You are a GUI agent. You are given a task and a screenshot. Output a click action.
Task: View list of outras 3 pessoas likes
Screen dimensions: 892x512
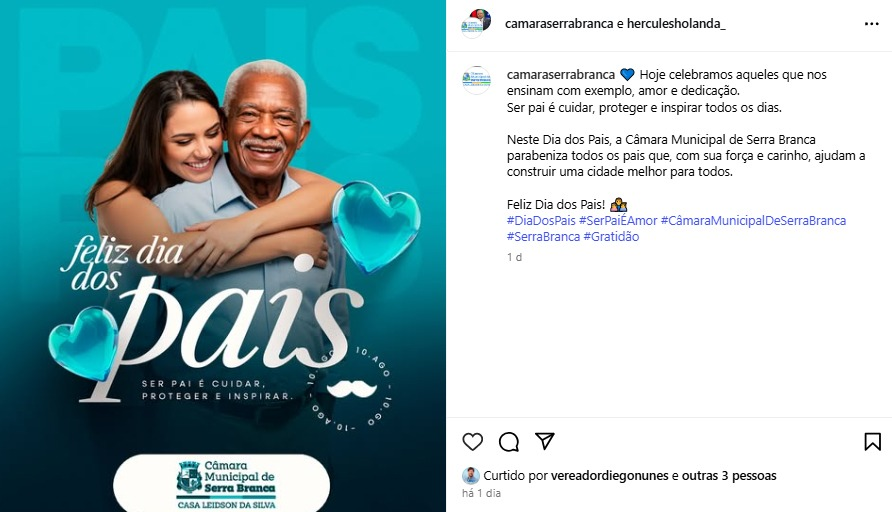(729, 476)
